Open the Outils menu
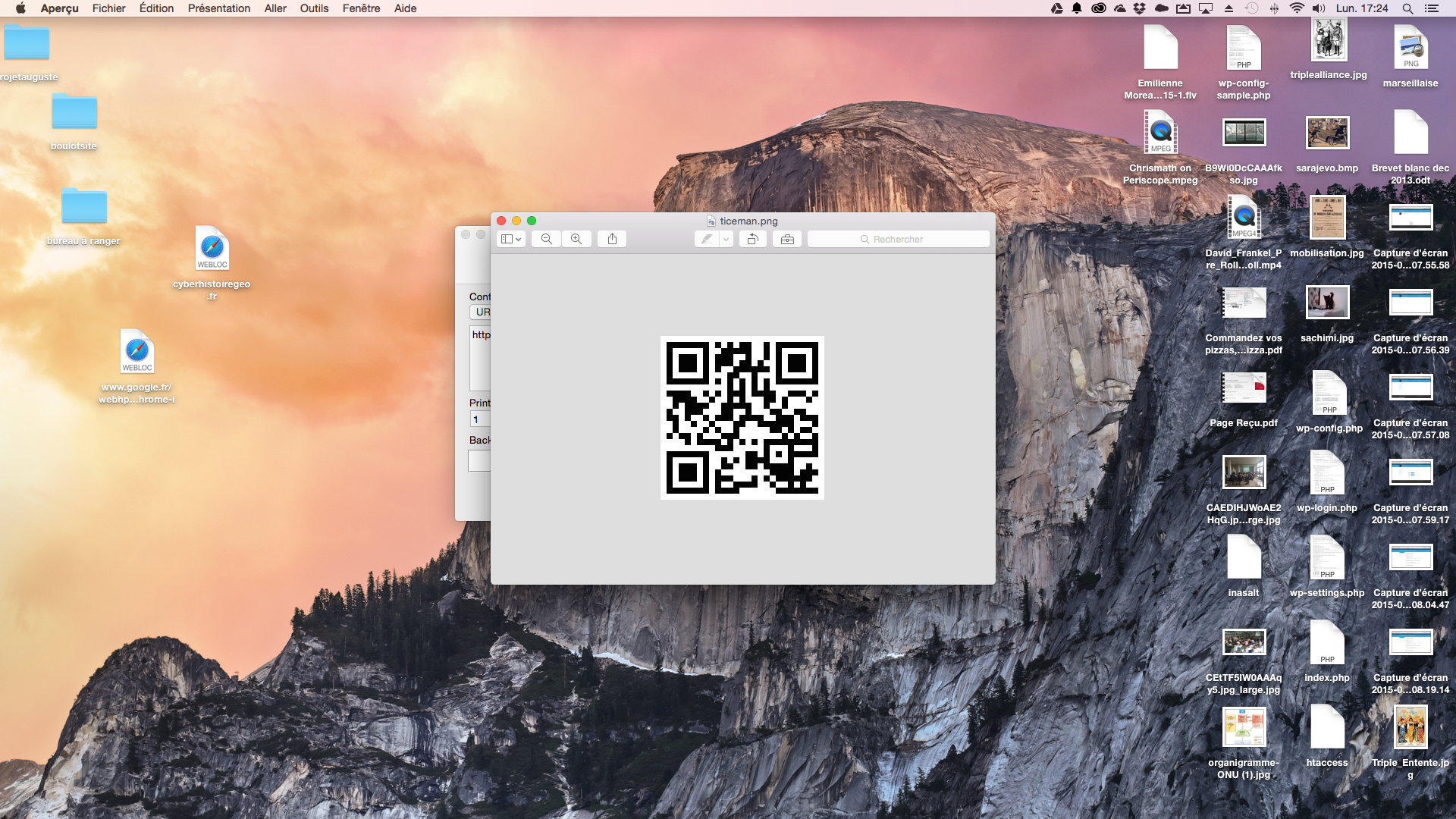The height and width of the screenshot is (819, 1456). [x=314, y=8]
